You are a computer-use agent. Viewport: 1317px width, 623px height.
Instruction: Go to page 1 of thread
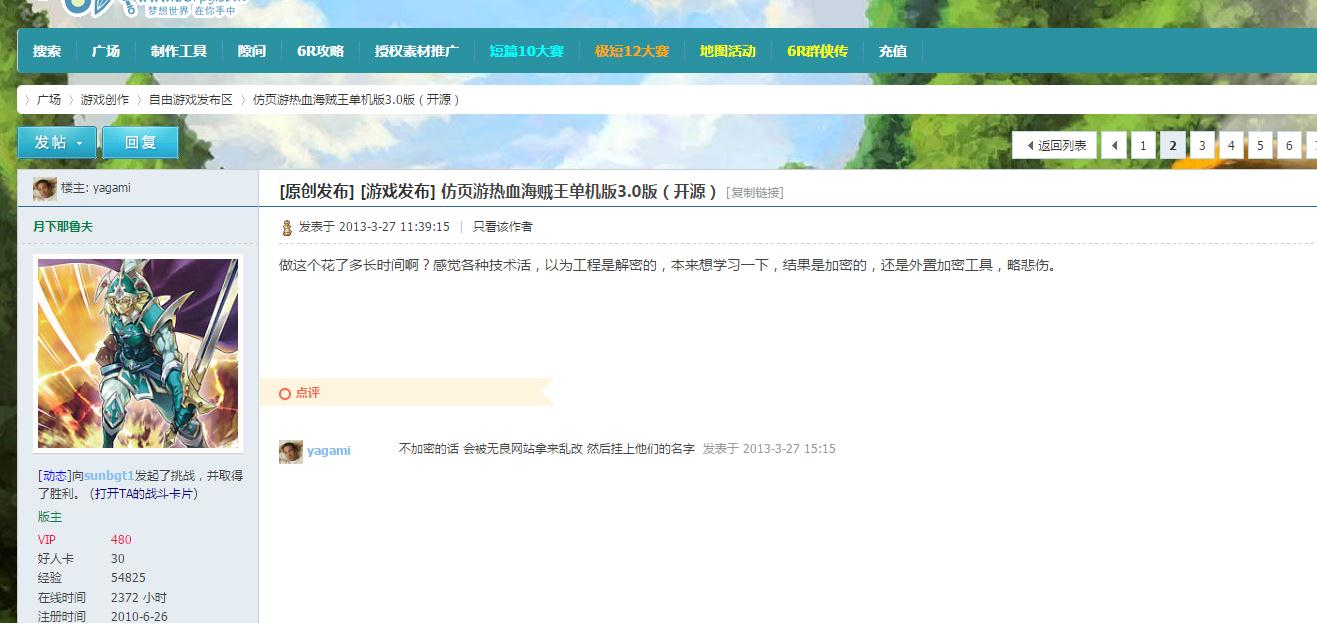[1143, 146]
